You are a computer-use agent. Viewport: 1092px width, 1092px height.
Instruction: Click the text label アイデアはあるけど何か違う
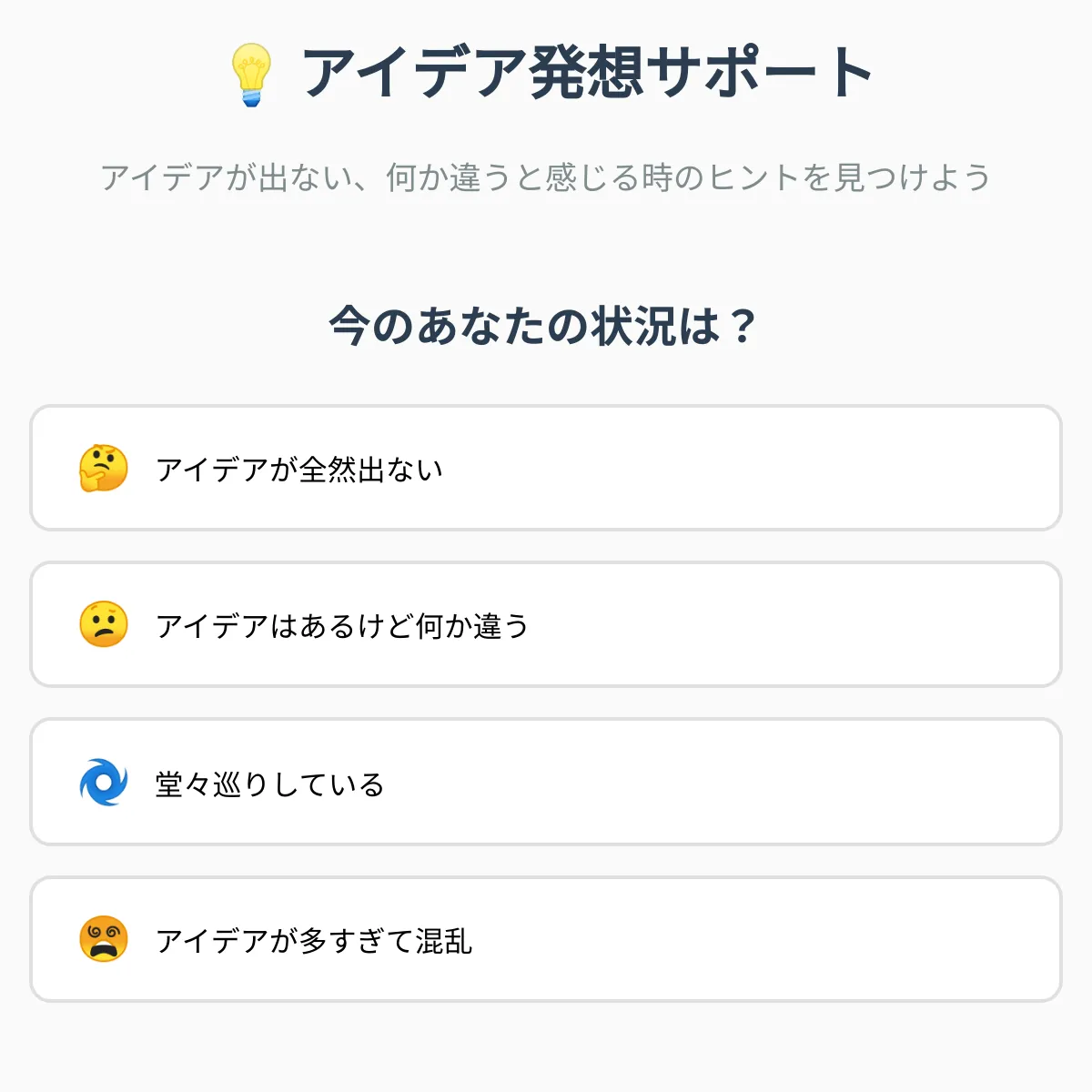[x=342, y=626]
